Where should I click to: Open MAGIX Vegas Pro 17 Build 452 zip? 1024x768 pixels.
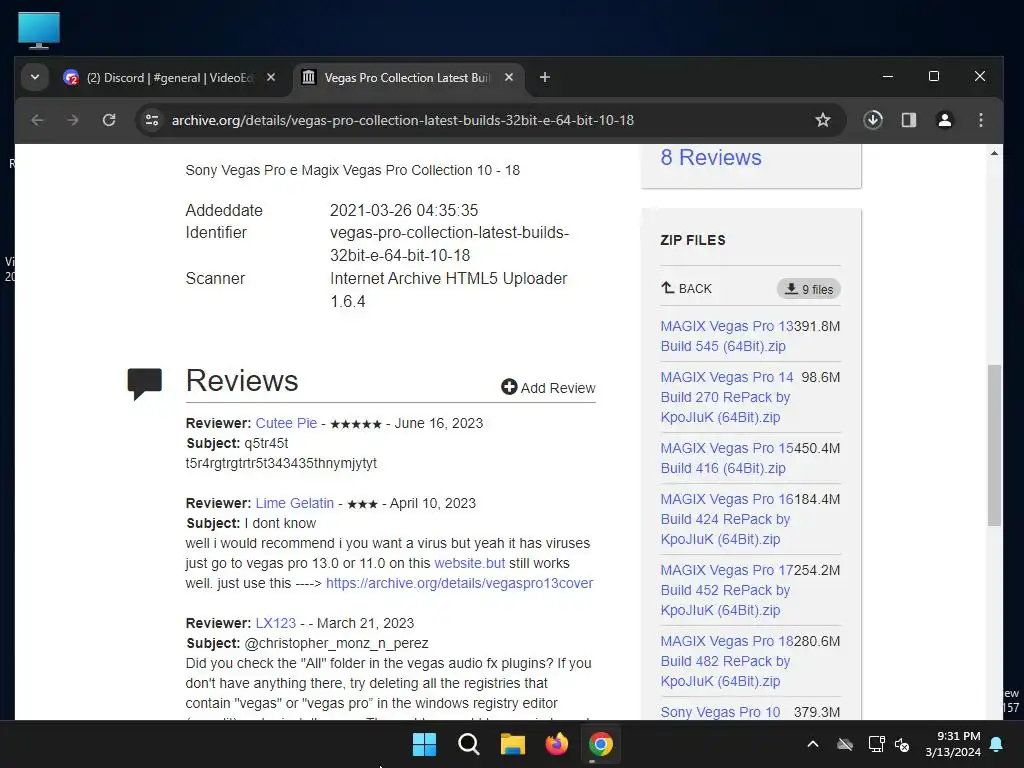726,590
